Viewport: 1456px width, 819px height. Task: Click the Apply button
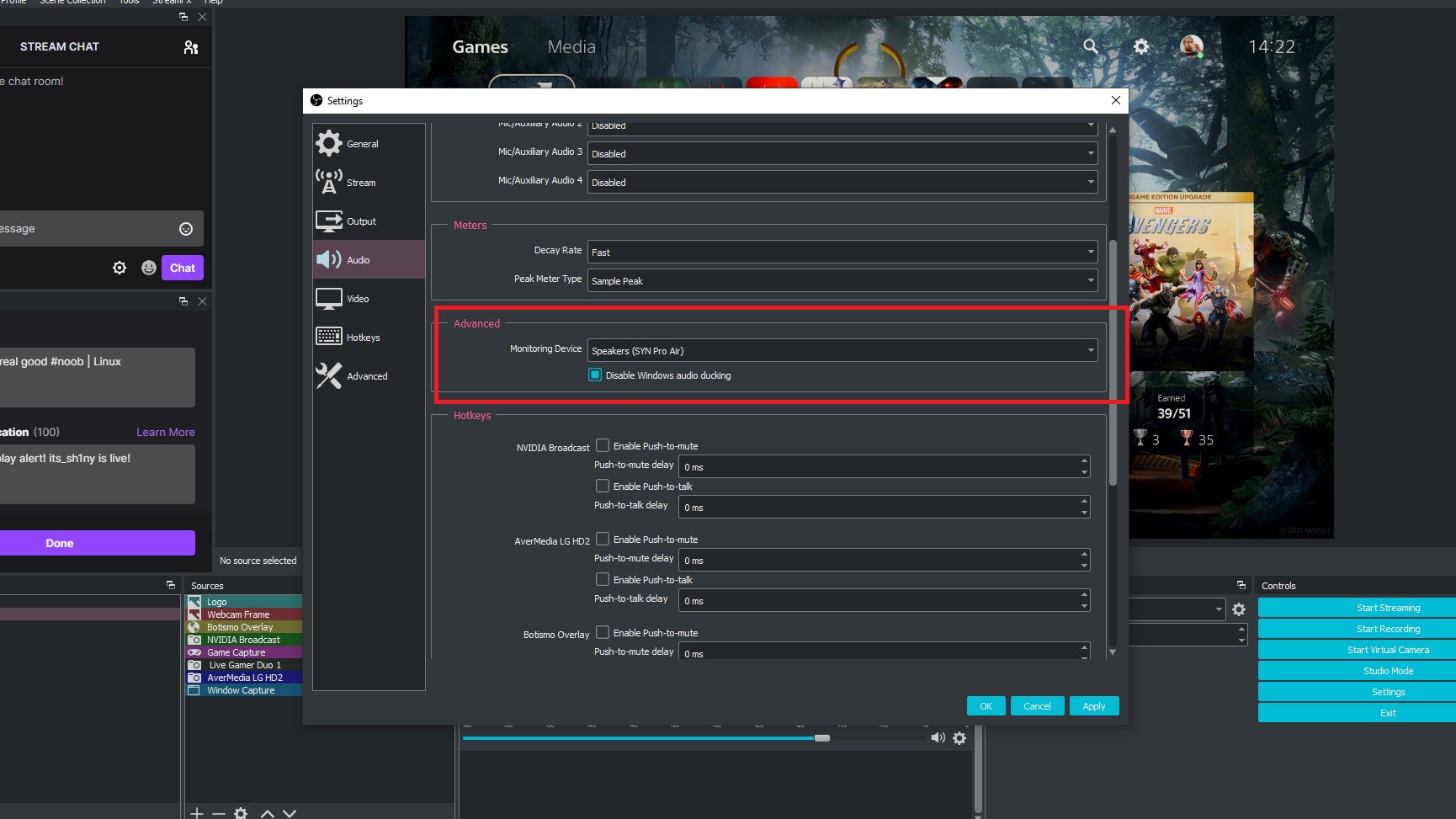(1093, 706)
